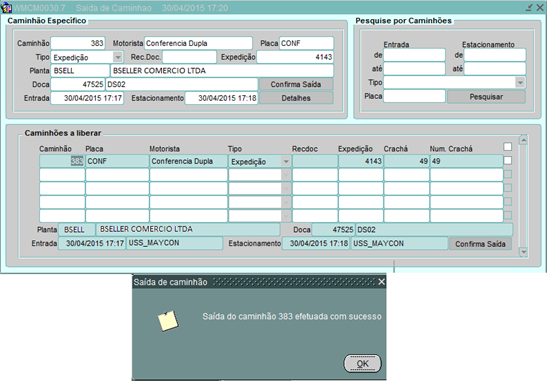The height and width of the screenshot is (381, 547).
Task: Click the USS_MAYCON field next to Entrada
Action: tap(174, 243)
